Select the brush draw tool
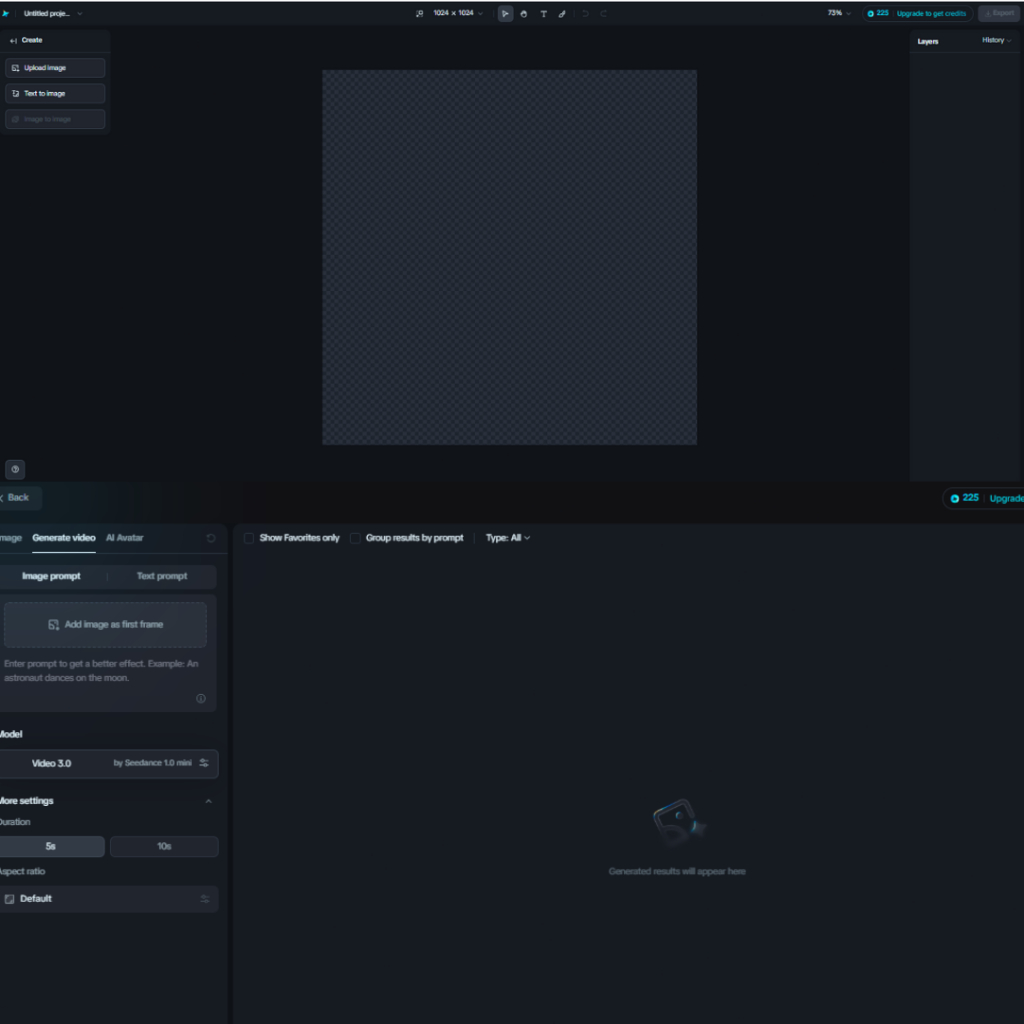This screenshot has height=1024, width=1024. (x=562, y=14)
